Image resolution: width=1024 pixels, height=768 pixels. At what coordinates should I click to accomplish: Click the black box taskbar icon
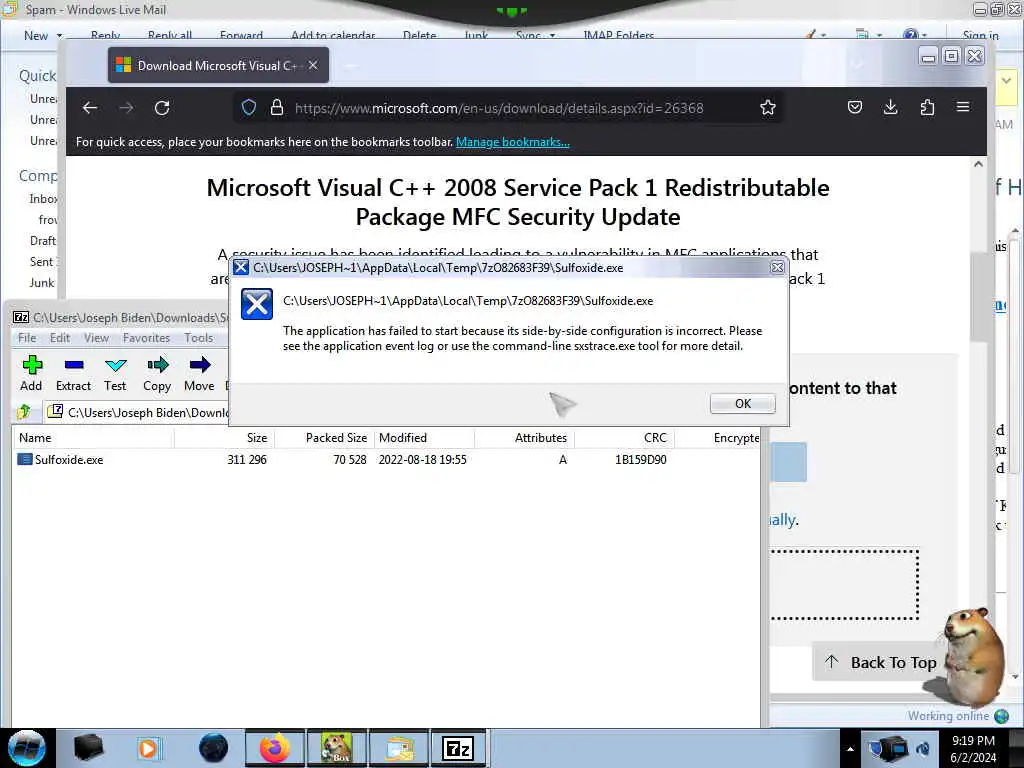point(88,748)
